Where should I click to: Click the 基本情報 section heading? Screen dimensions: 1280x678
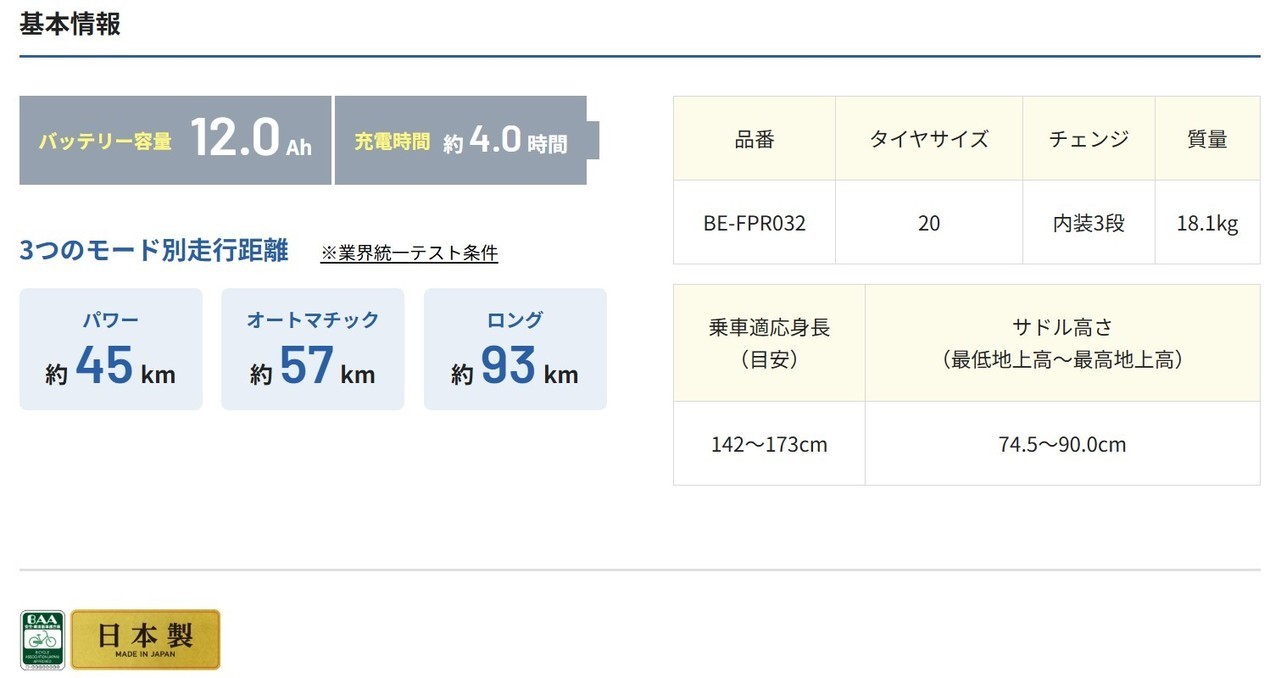(70, 24)
